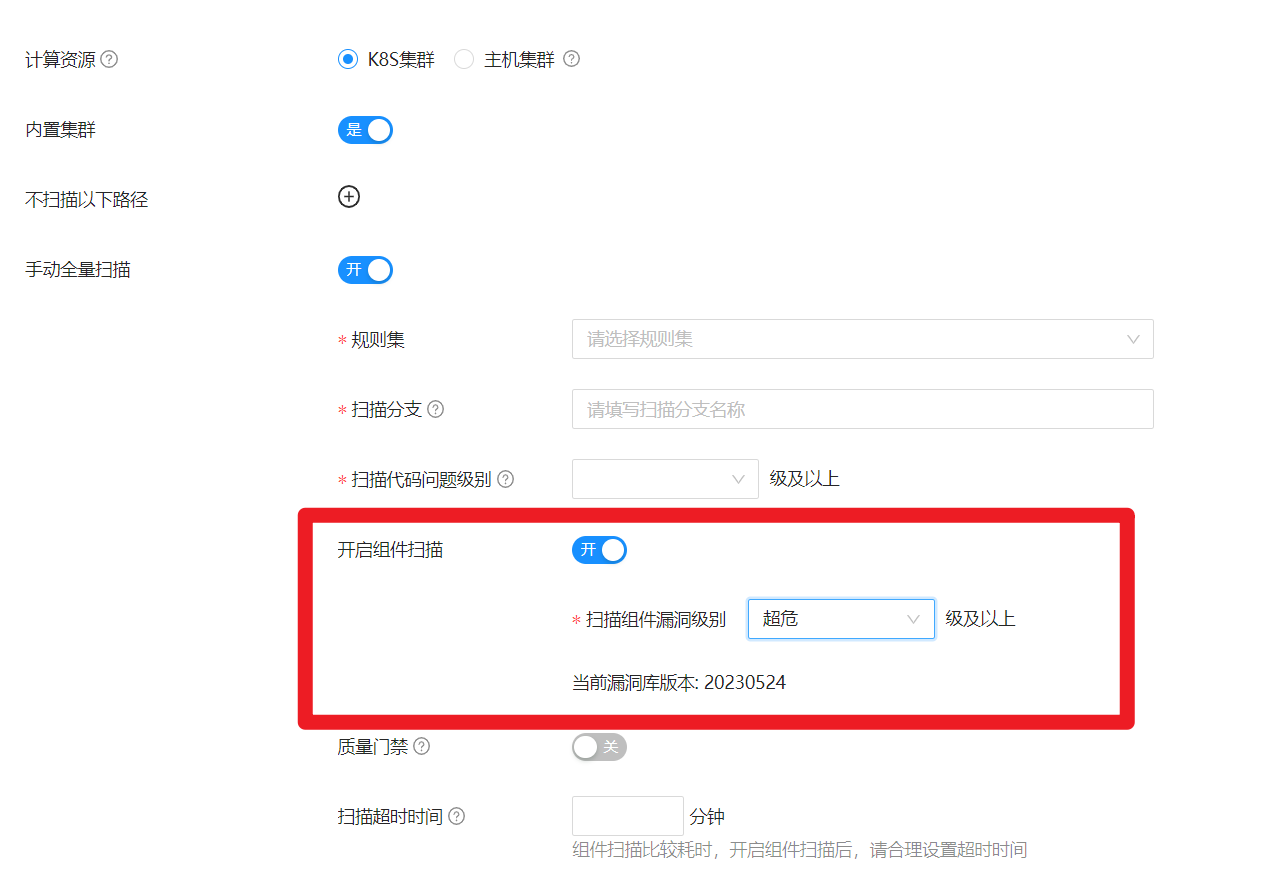Open the help icon next to 计算资源
1269x871 pixels.
tap(110, 59)
